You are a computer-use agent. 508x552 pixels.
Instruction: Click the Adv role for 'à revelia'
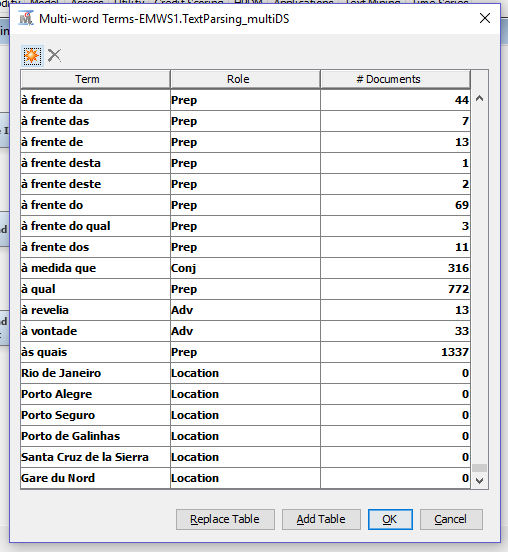pos(245,310)
